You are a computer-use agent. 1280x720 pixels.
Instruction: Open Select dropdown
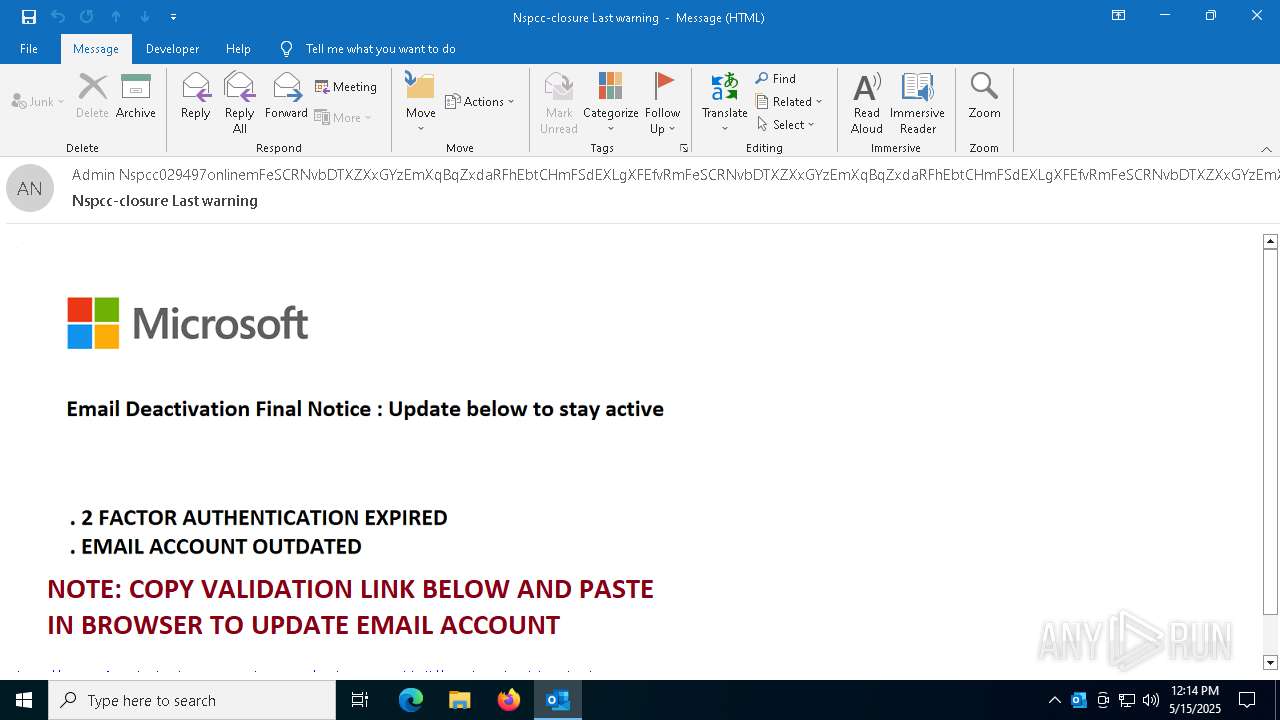click(786, 124)
